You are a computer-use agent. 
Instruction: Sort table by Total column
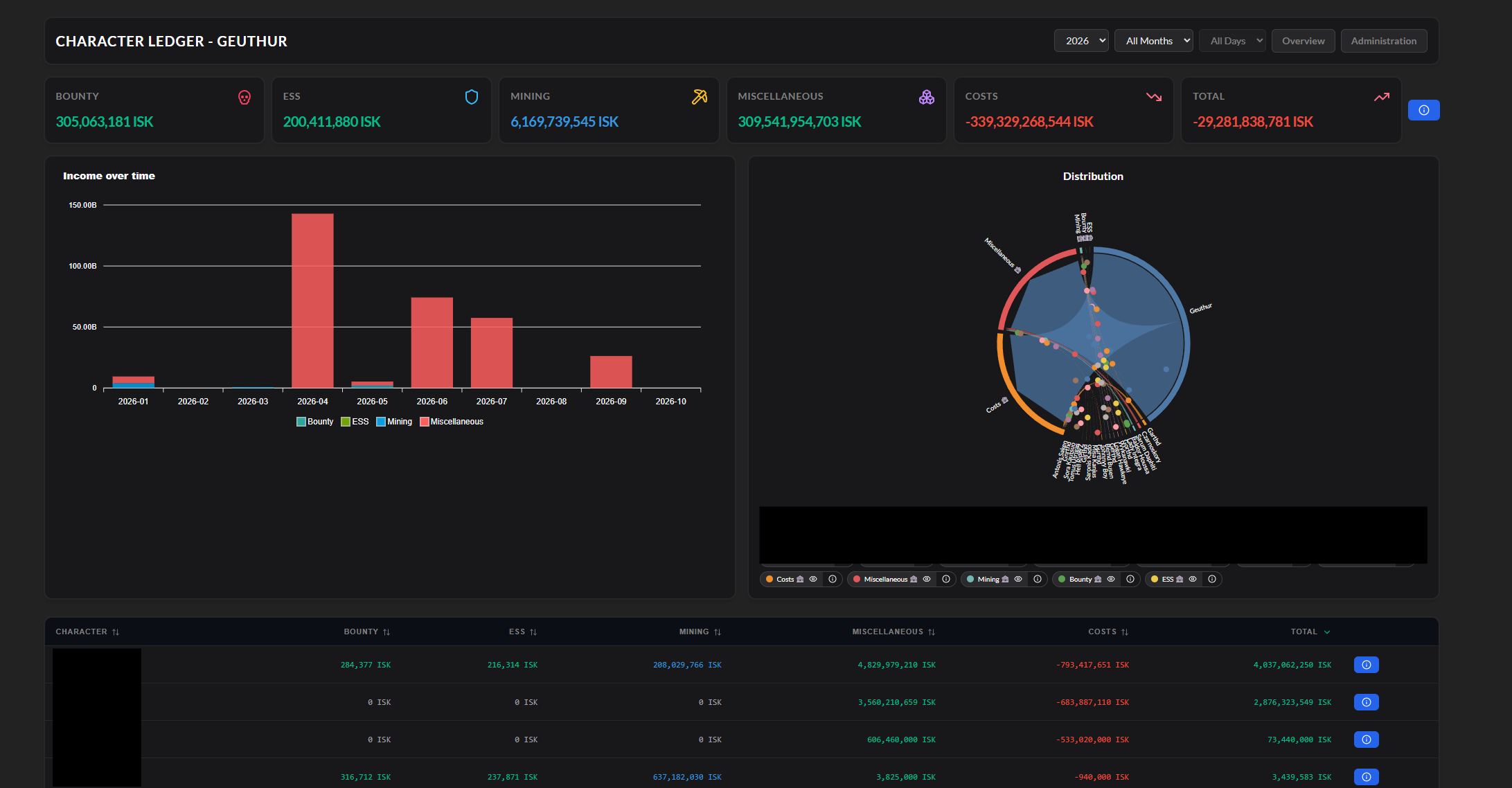(x=1310, y=632)
